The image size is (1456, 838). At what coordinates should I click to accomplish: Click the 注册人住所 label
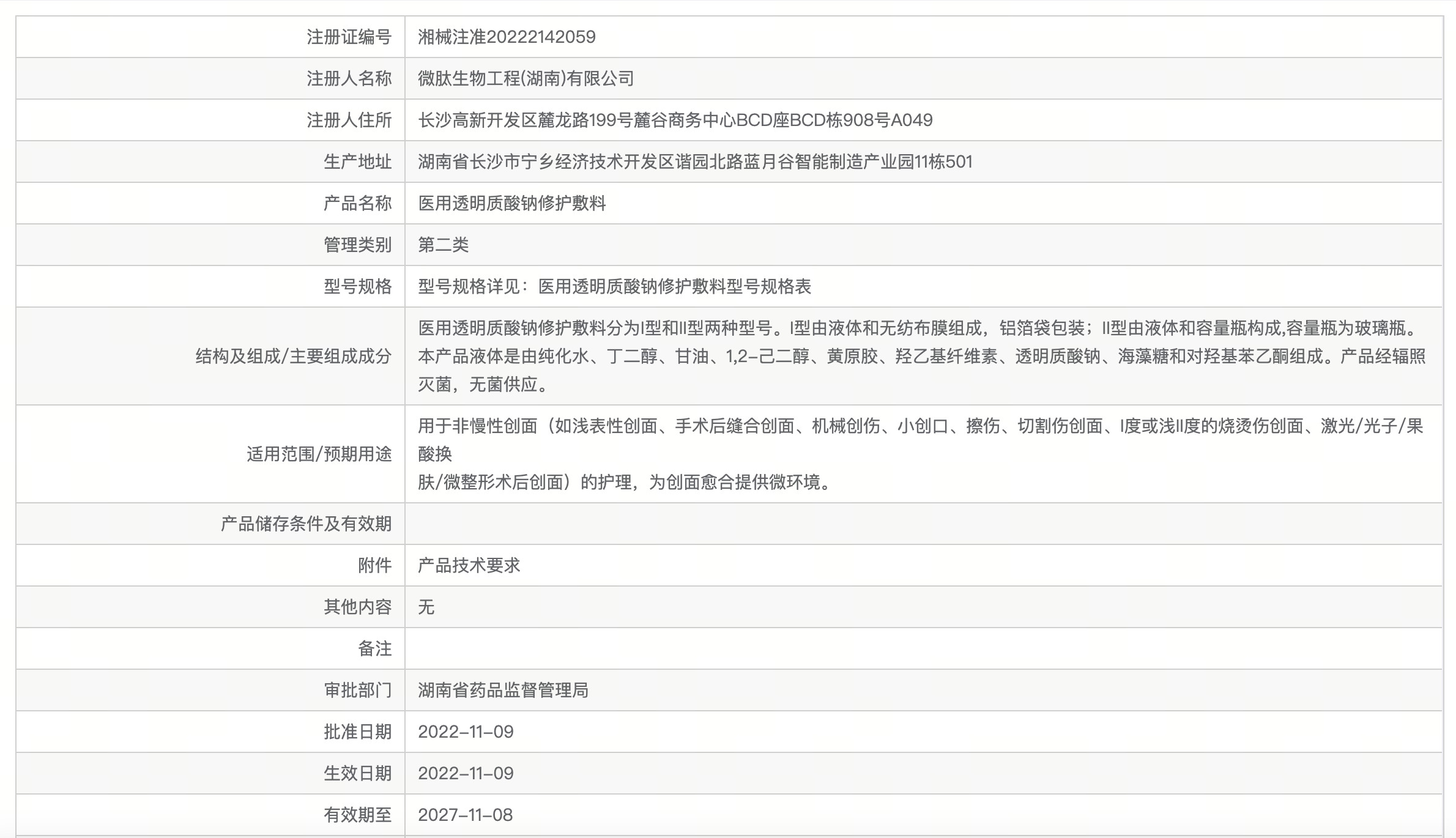(349, 120)
